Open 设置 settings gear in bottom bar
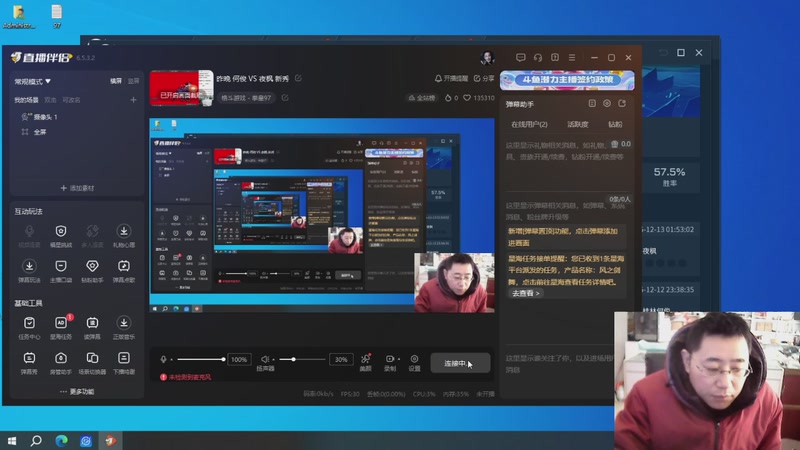Image resolution: width=800 pixels, height=450 pixels. click(414, 363)
